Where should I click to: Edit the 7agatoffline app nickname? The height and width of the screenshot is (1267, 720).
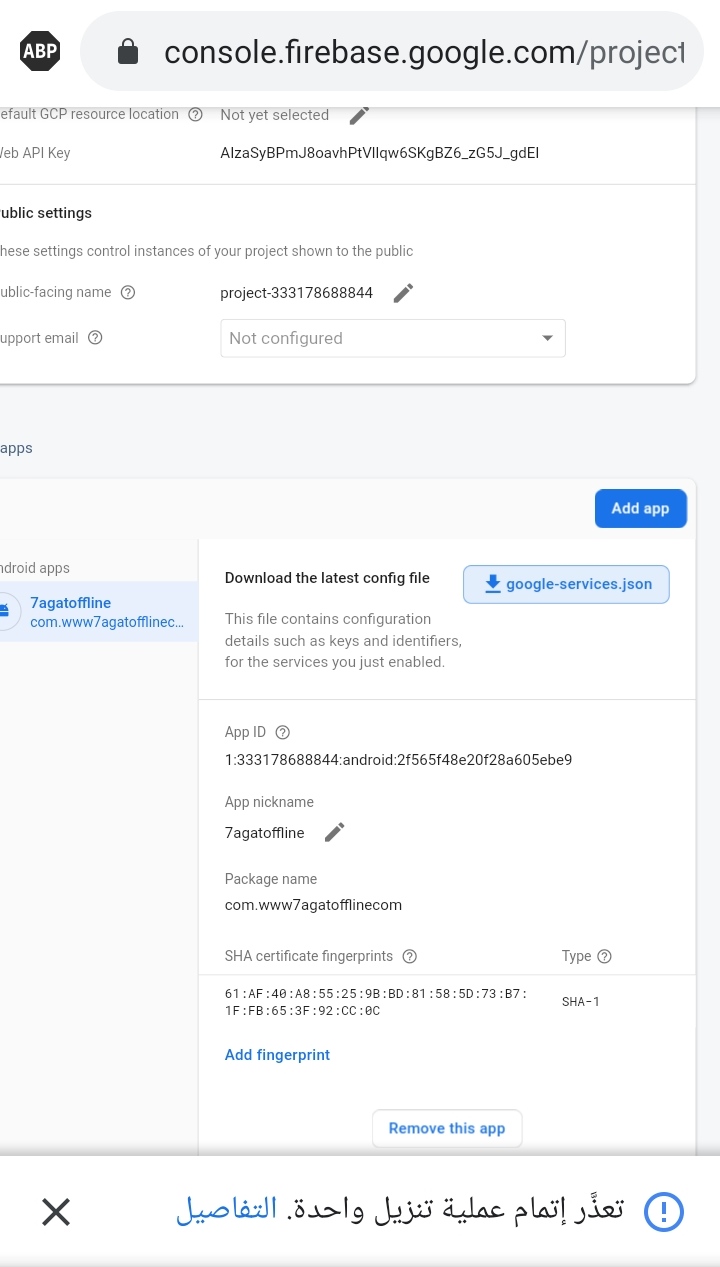(x=335, y=833)
